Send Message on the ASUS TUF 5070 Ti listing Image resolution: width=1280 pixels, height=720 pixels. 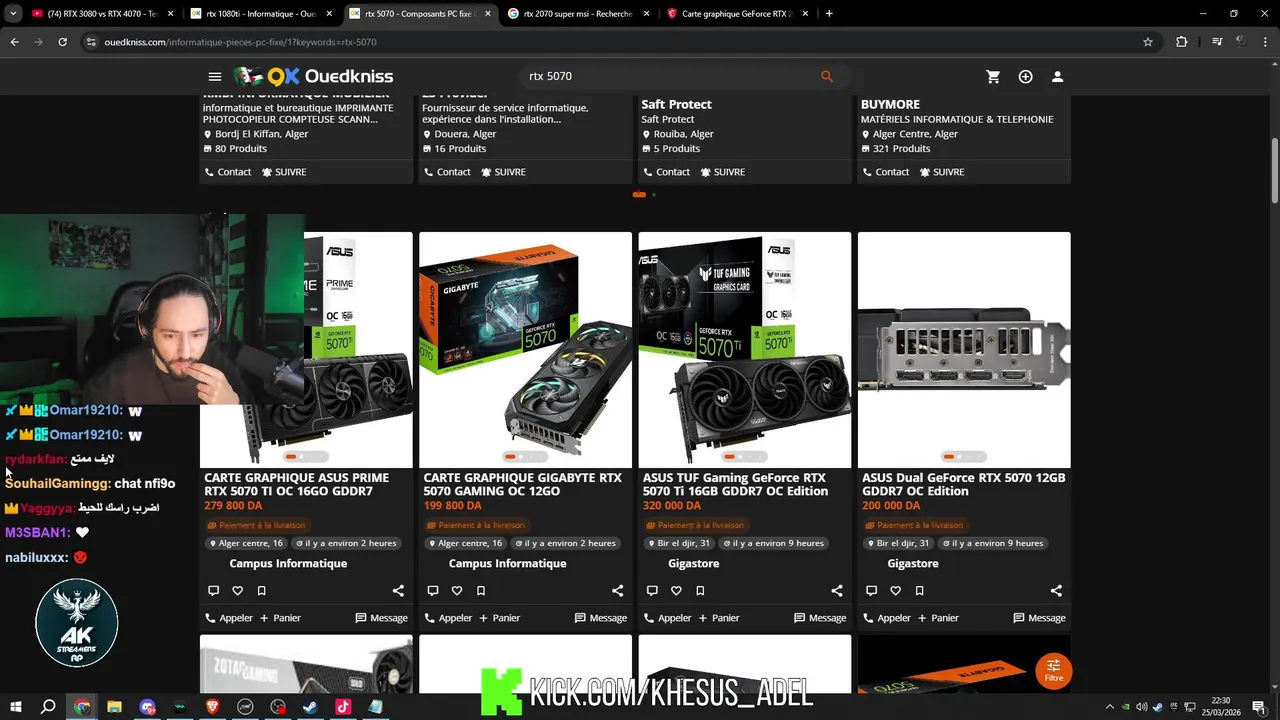820,618
